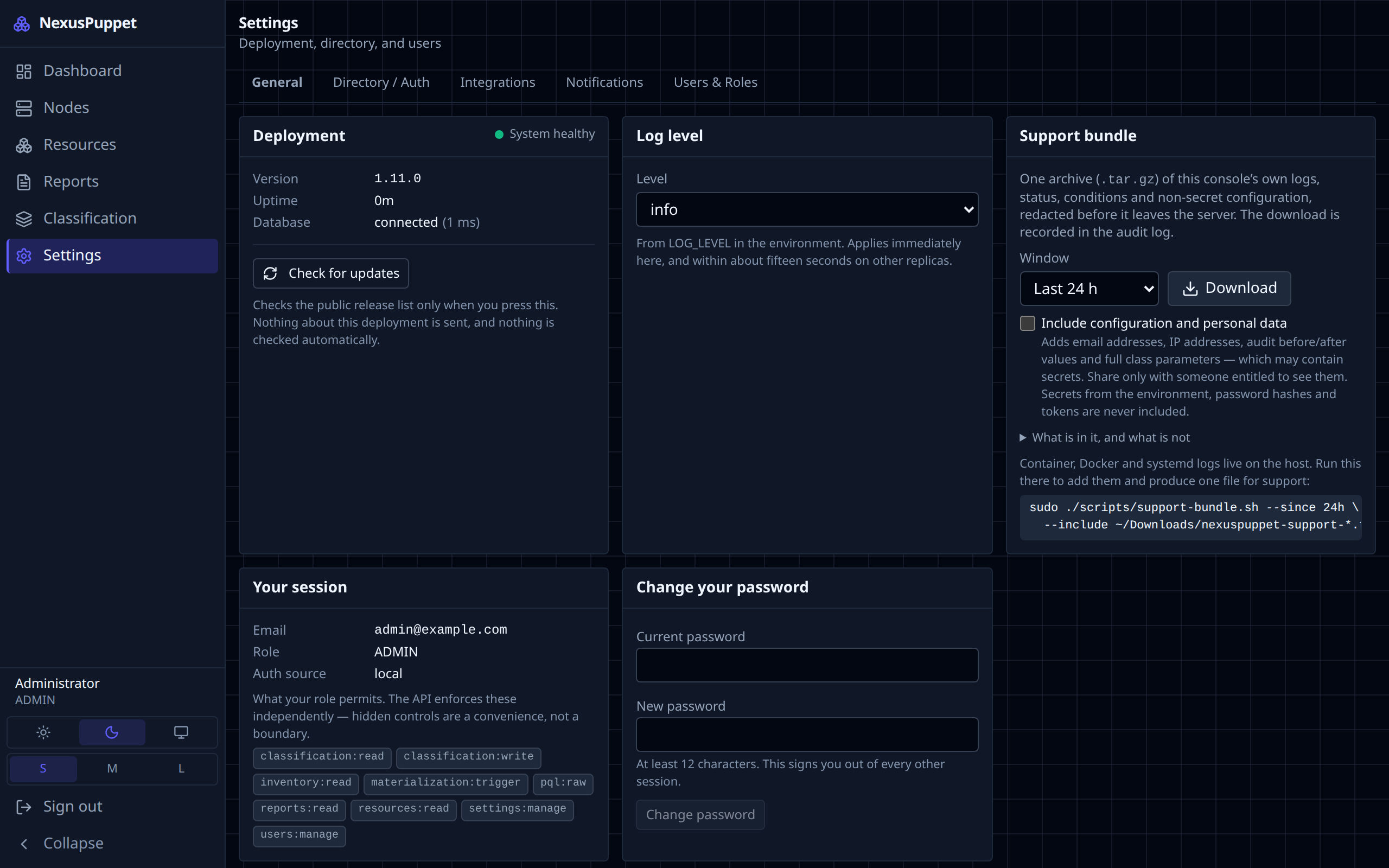Viewport: 1389px width, 868px height.
Task: Click the System healthy status indicator
Action: [545, 134]
